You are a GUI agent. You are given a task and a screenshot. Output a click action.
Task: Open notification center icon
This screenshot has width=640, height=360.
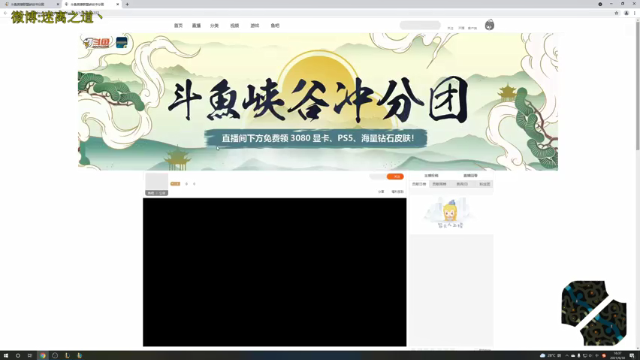pos(632,356)
